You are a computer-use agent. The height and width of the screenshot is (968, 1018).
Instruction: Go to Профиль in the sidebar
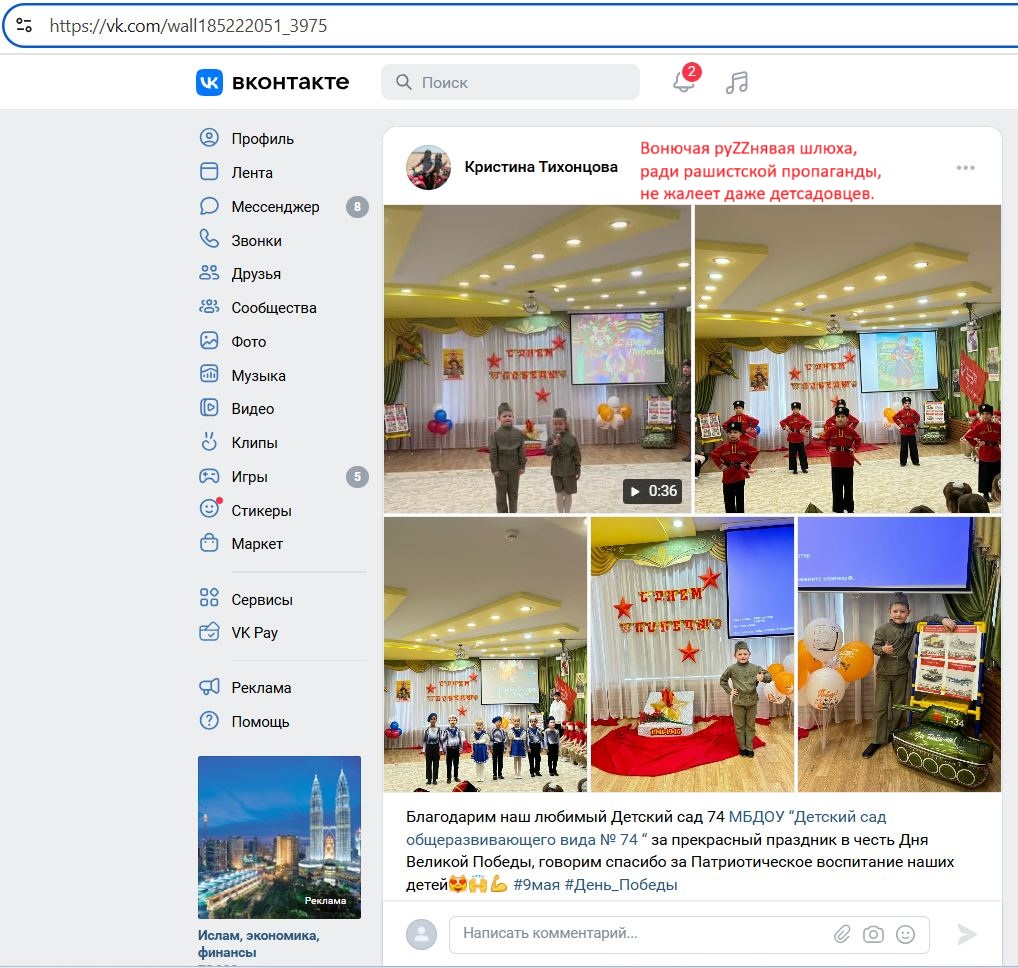click(x=262, y=139)
